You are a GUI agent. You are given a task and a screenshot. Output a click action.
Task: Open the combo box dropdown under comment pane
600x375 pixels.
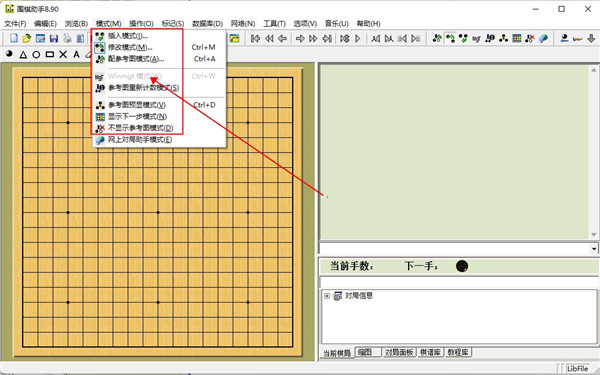click(x=593, y=248)
